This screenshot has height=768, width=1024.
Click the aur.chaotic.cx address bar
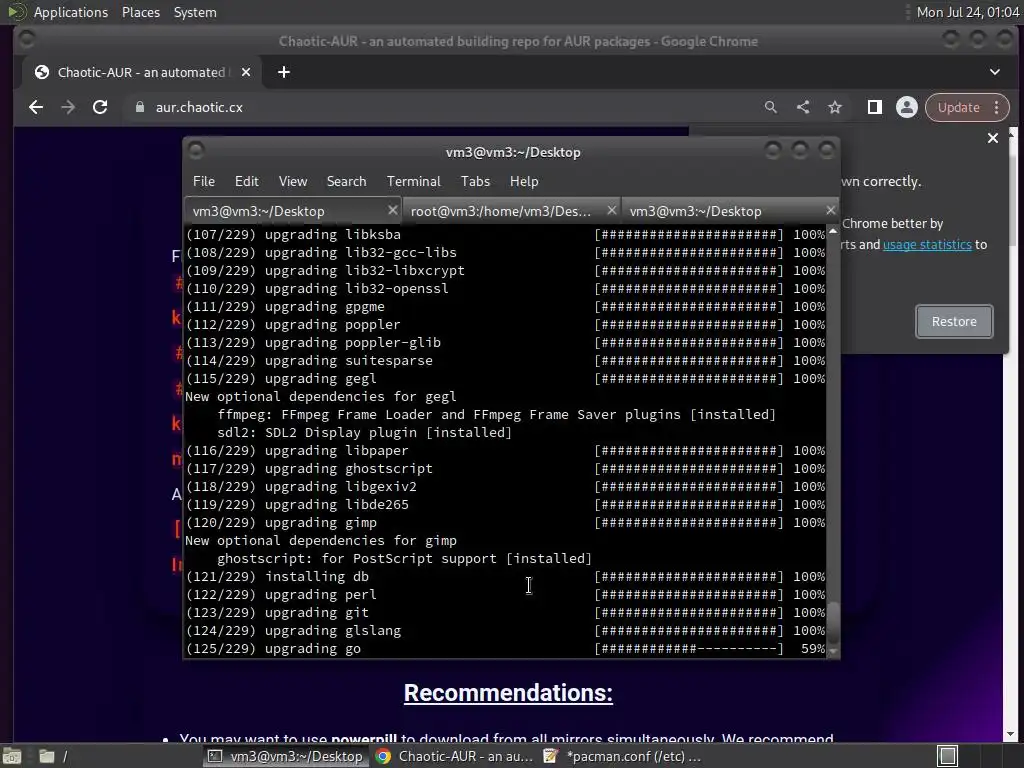point(444,107)
